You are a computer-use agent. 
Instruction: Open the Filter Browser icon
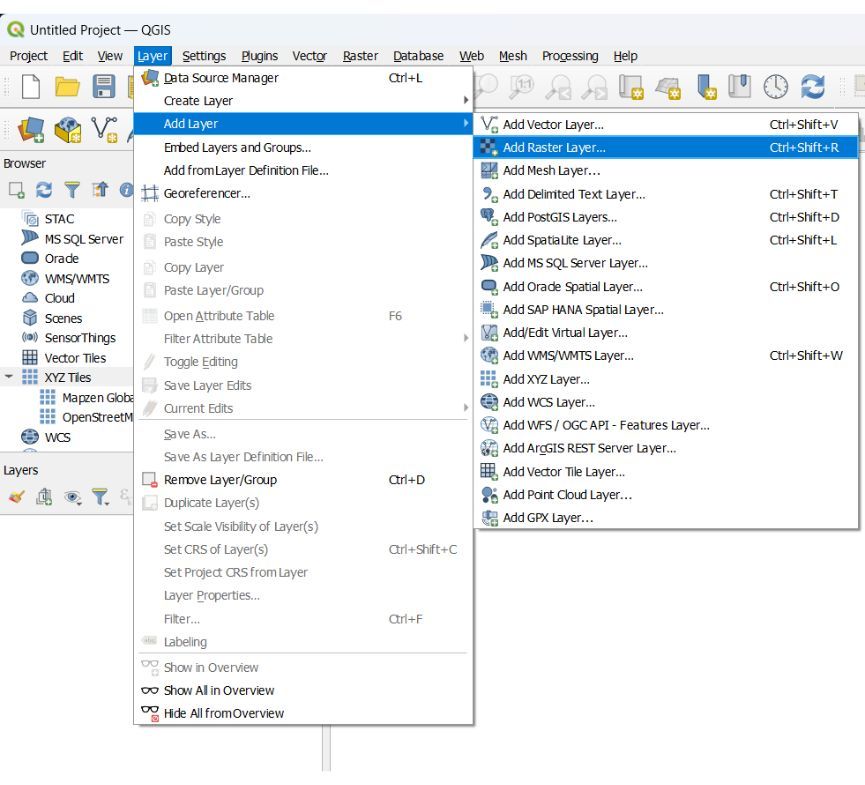(x=73, y=188)
